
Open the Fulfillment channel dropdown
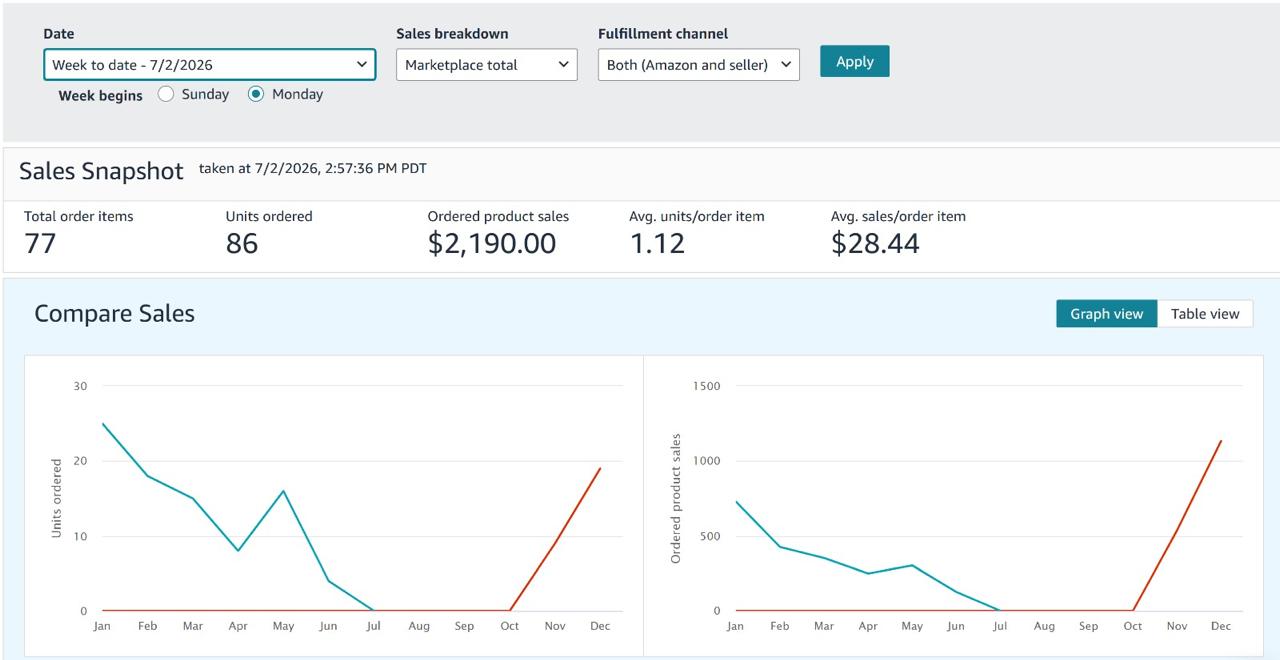[x=699, y=65]
